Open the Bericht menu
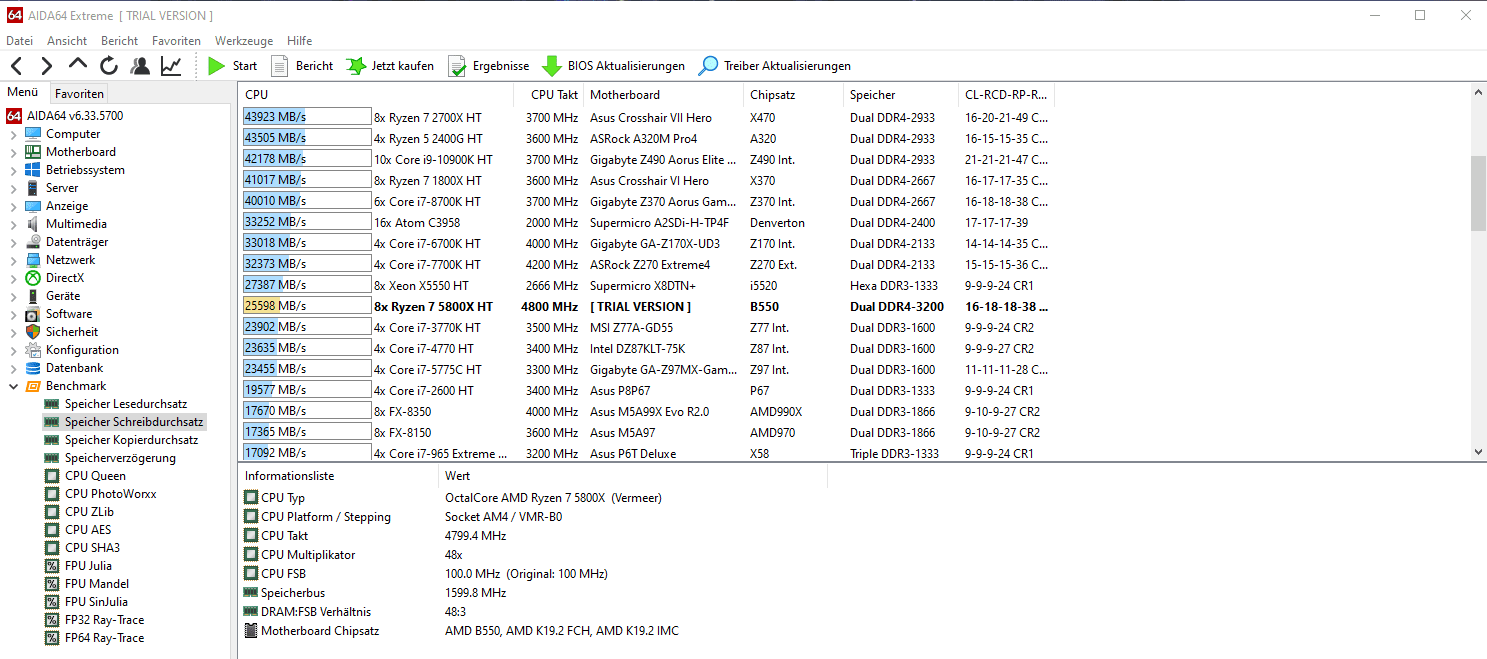Viewport: 1487px width, 659px height. coord(120,41)
